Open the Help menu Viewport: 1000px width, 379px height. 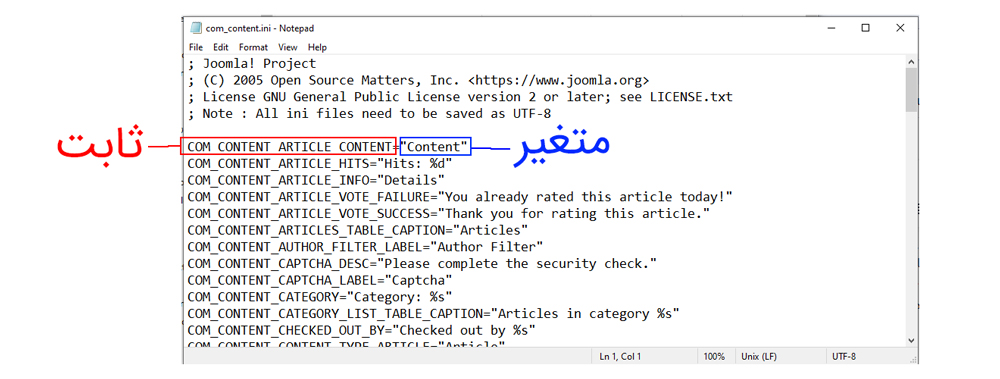pyautogui.click(x=317, y=47)
